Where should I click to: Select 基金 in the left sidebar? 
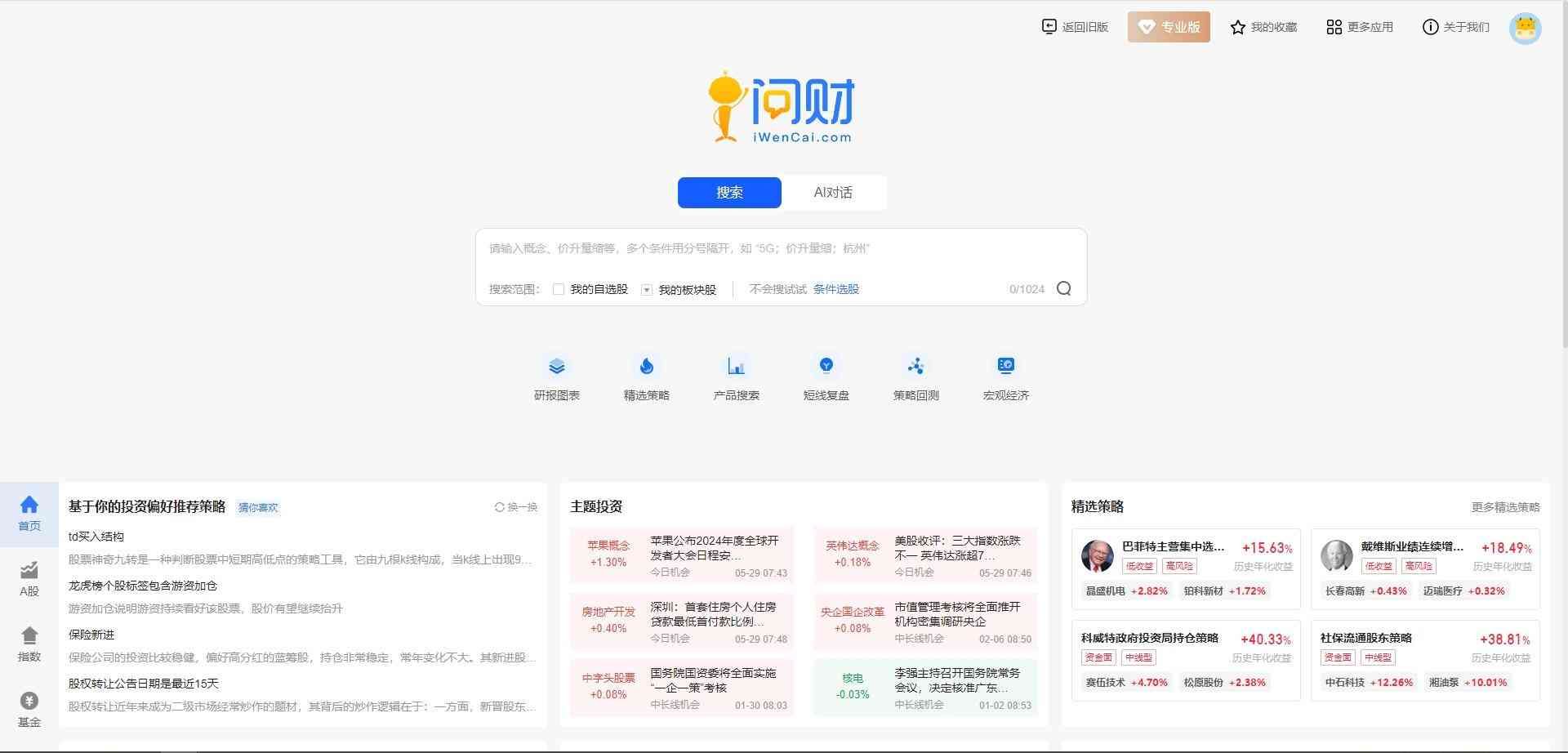tap(29, 707)
